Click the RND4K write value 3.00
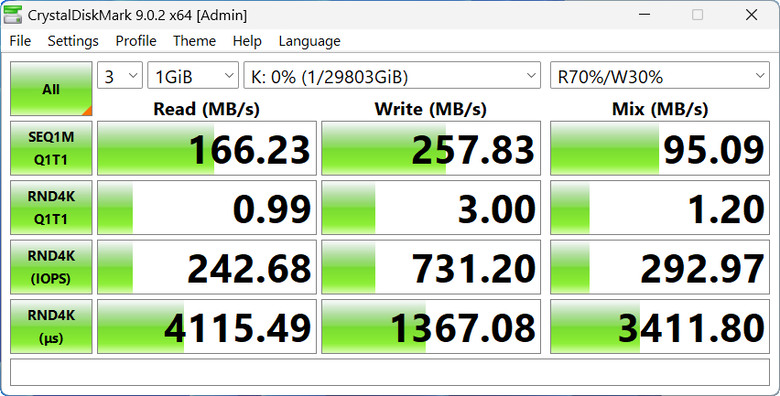 [431, 207]
